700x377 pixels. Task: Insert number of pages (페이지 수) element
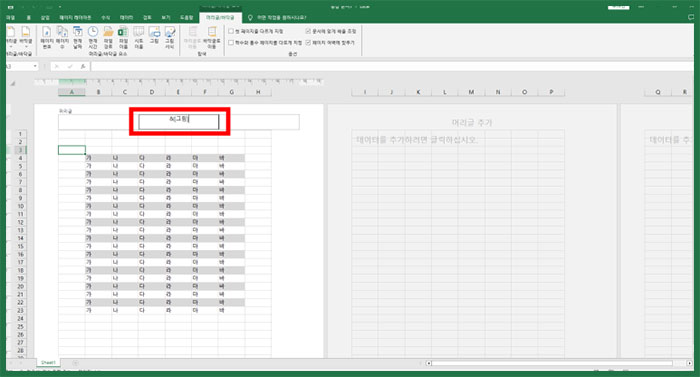tap(62, 37)
